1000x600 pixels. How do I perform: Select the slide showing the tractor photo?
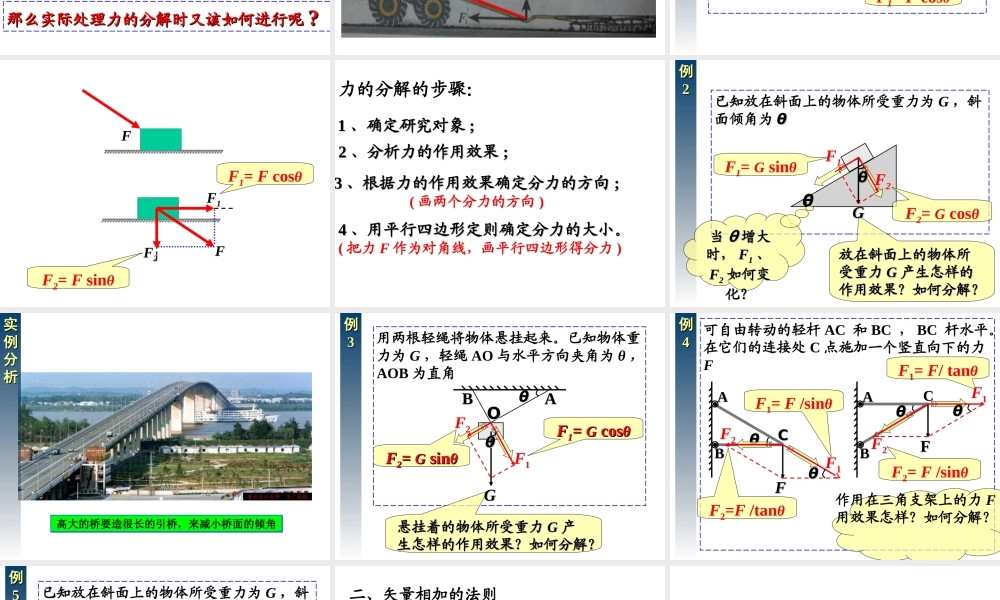click(499, 26)
